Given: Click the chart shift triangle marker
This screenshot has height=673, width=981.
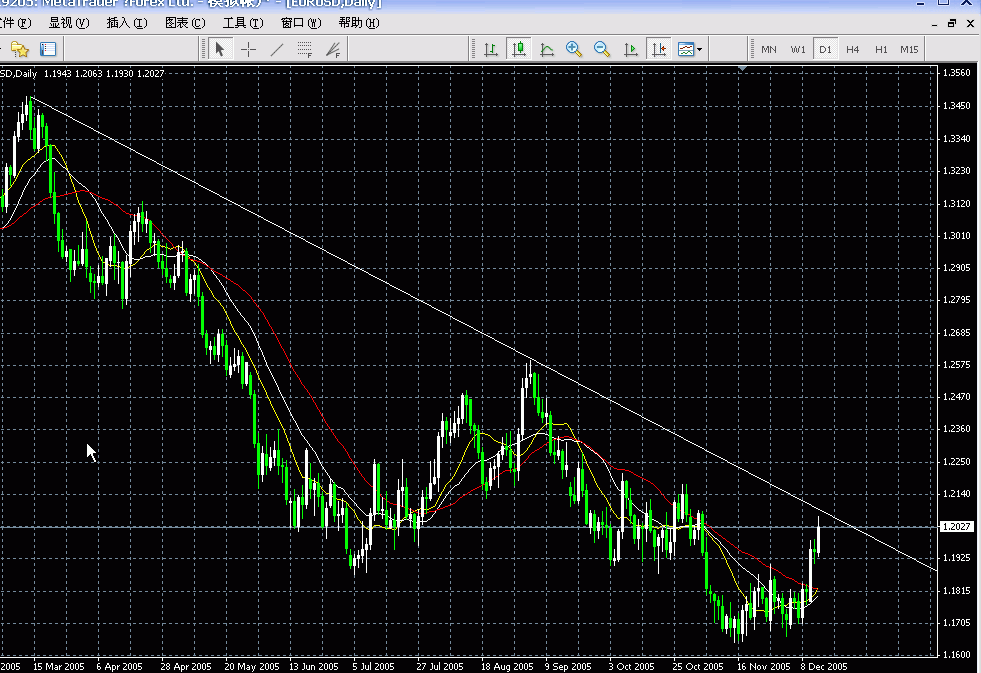Looking at the screenshot, I should coord(742,68).
